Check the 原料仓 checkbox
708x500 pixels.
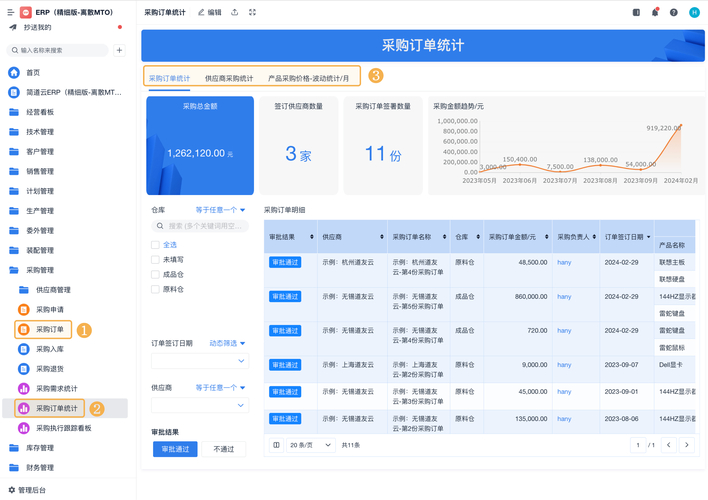155,289
